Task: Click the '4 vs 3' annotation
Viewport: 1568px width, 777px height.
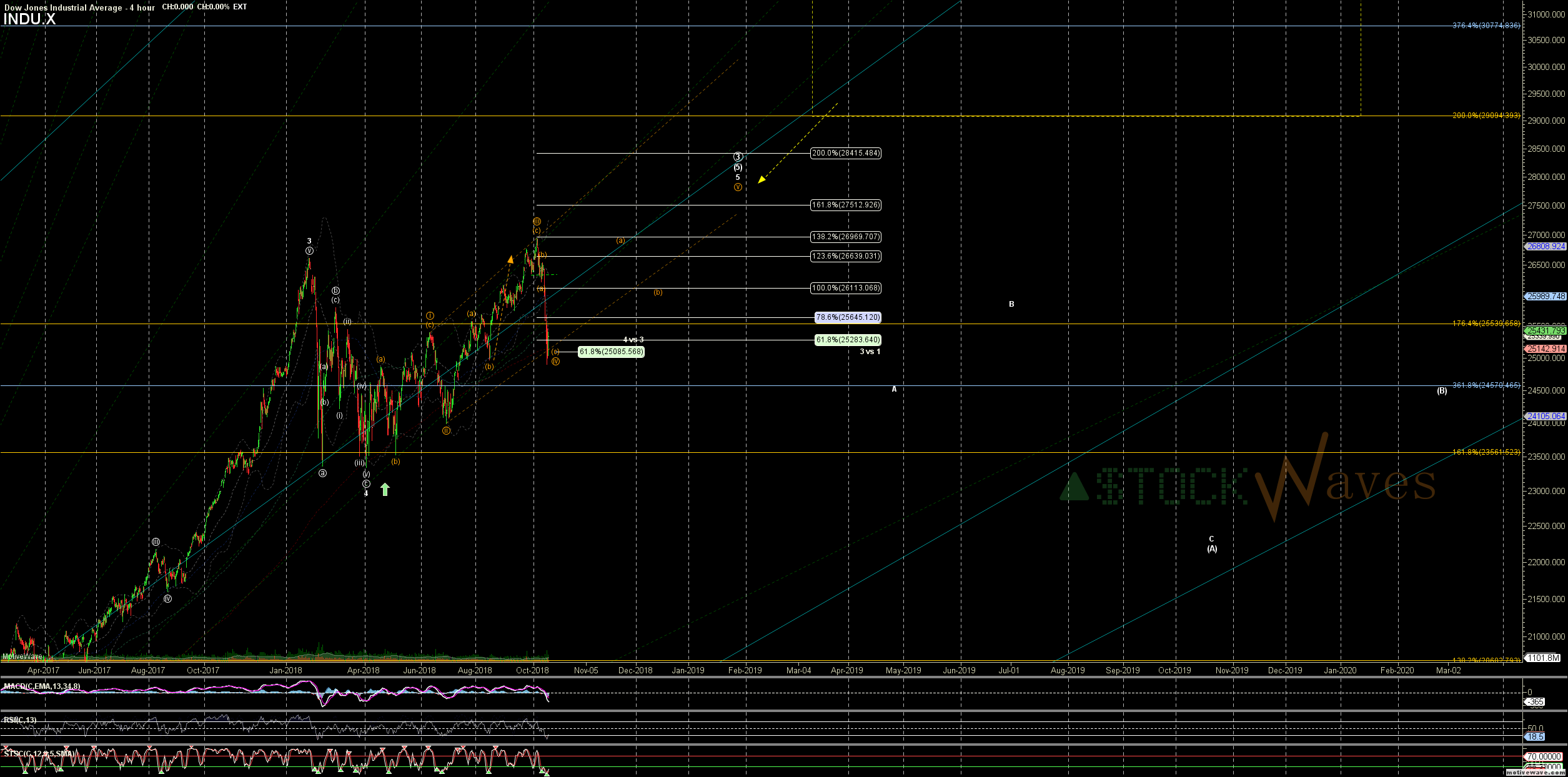Action: coord(633,340)
